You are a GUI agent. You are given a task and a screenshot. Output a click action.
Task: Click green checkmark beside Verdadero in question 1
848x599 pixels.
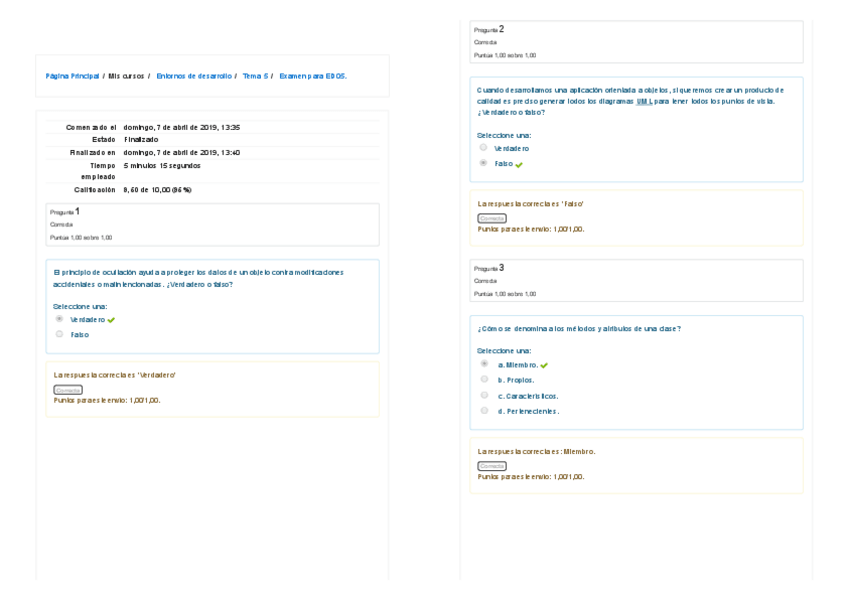point(111,320)
